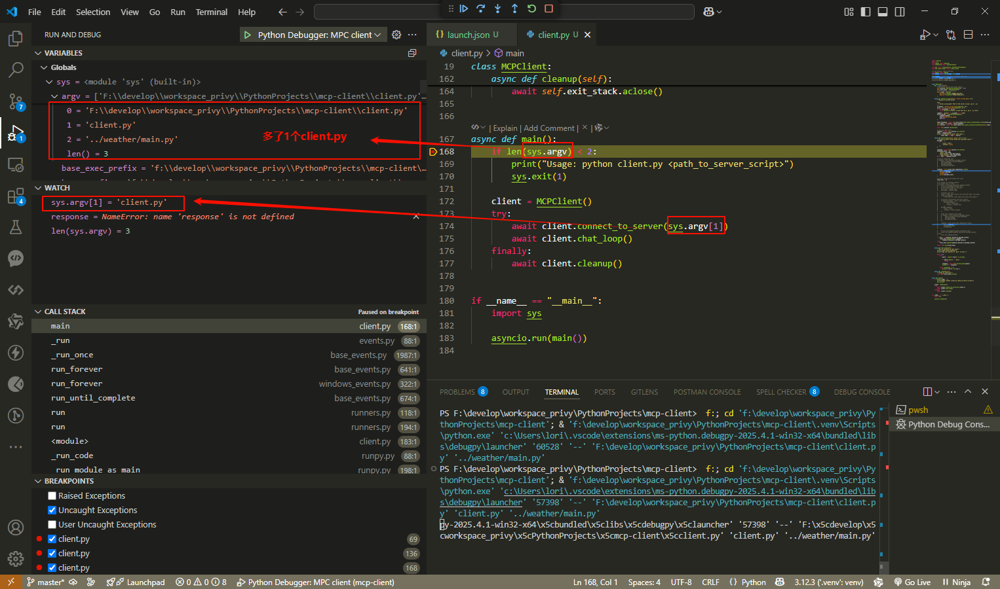Collapse all variables in the Variables panel
This screenshot has height=589, width=1000.
412,53
